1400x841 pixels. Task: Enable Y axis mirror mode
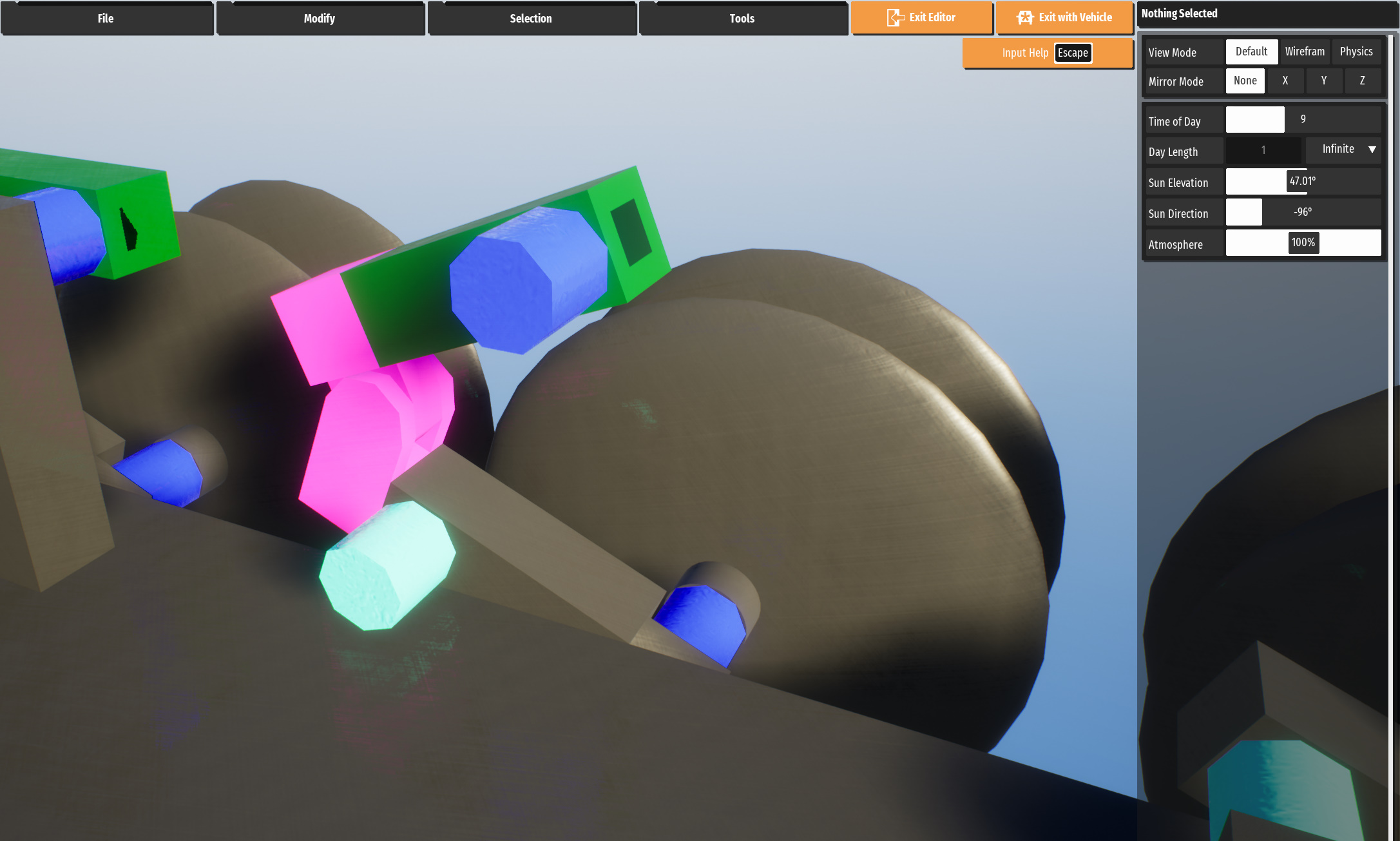point(1323,81)
